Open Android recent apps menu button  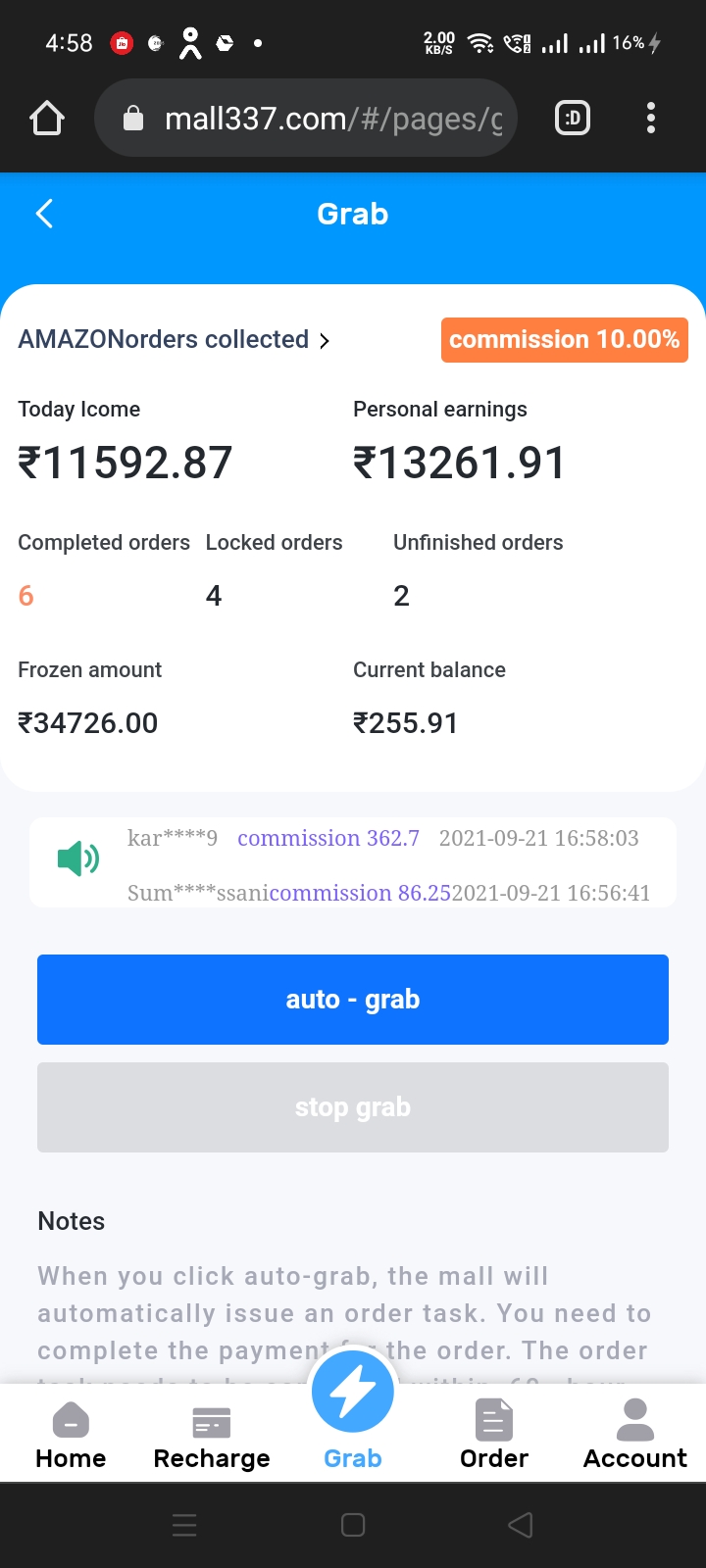[x=184, y=1525]
